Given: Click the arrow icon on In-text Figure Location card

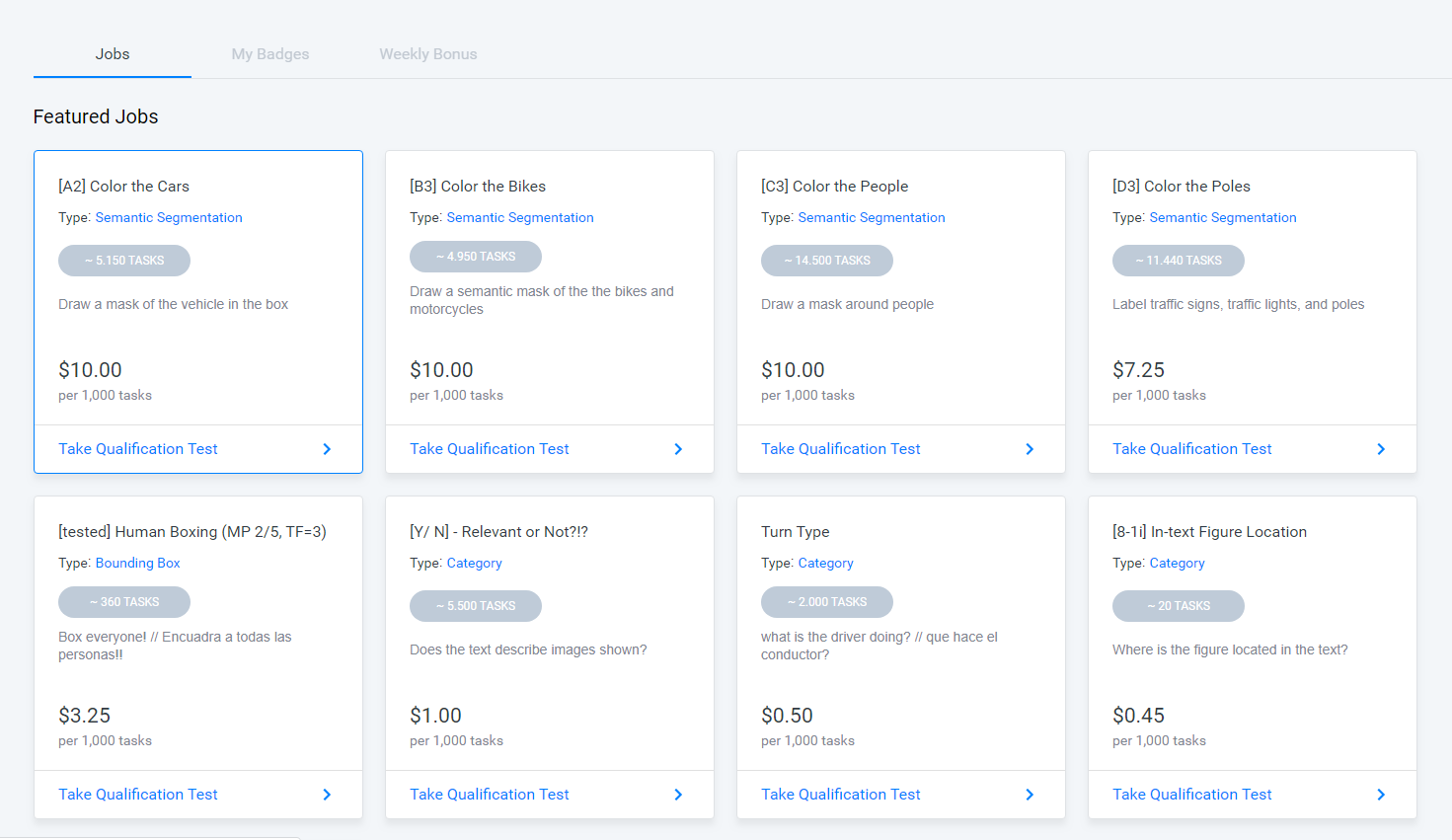Looking at the screenshot, I should pos(1381,795).
